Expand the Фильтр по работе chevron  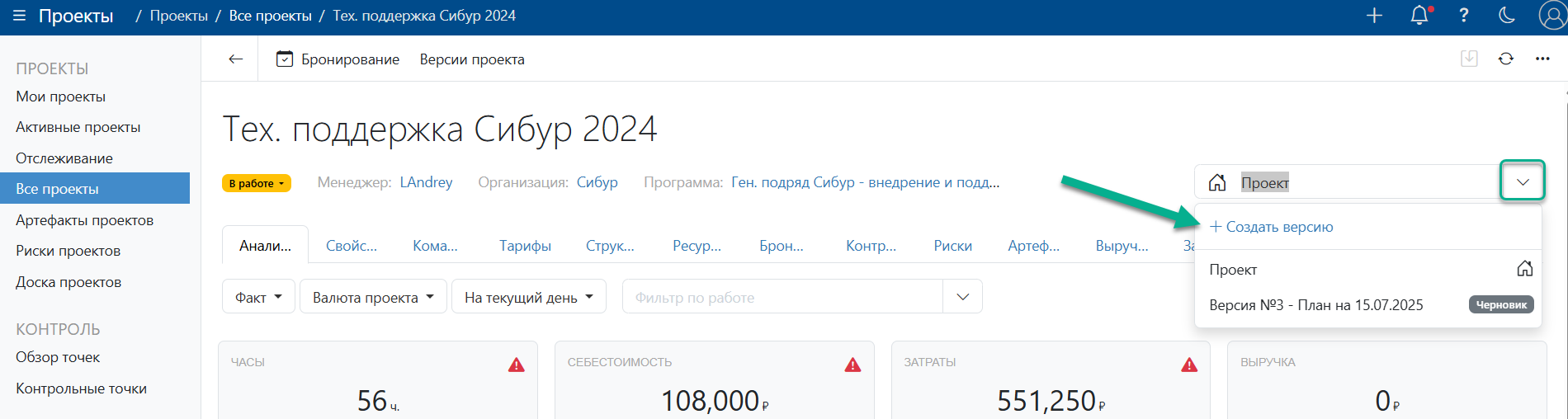coord(962,297)
